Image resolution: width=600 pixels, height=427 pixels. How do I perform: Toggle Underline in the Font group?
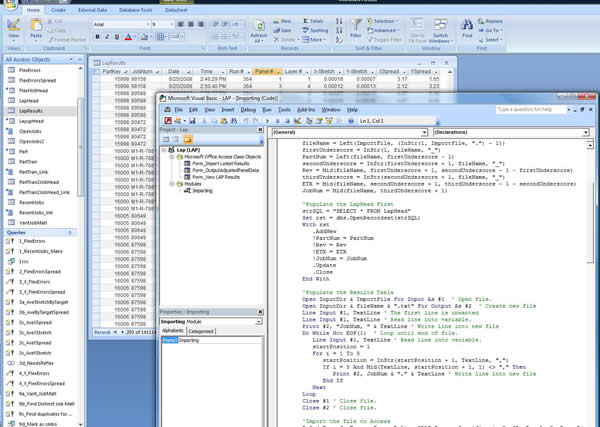[117, 37]
